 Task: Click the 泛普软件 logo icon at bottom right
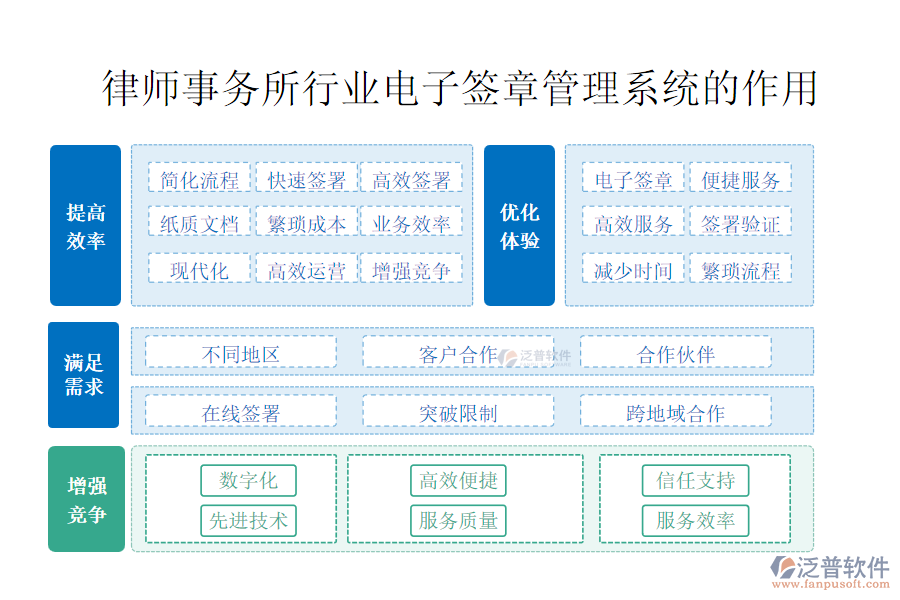(x=782, y=567)
